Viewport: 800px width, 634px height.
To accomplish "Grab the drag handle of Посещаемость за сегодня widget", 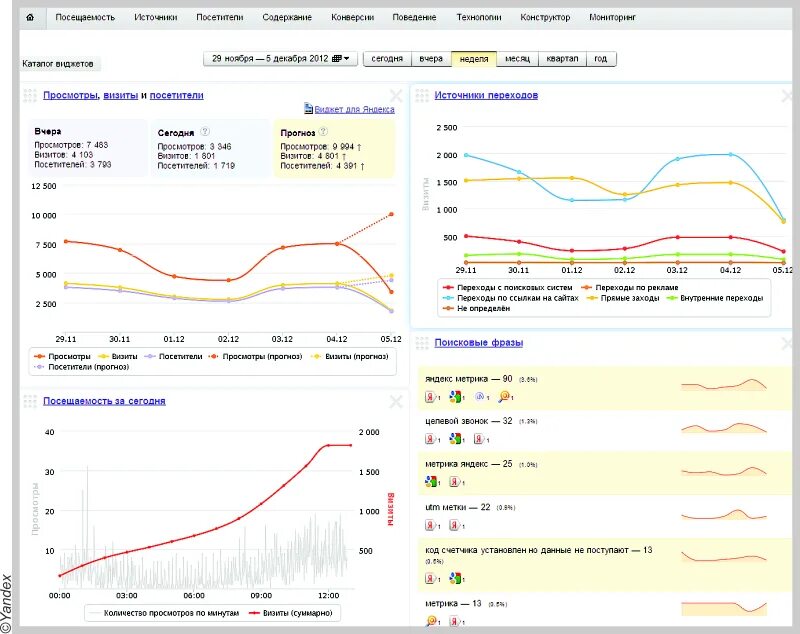I will [x=30, y=401].
